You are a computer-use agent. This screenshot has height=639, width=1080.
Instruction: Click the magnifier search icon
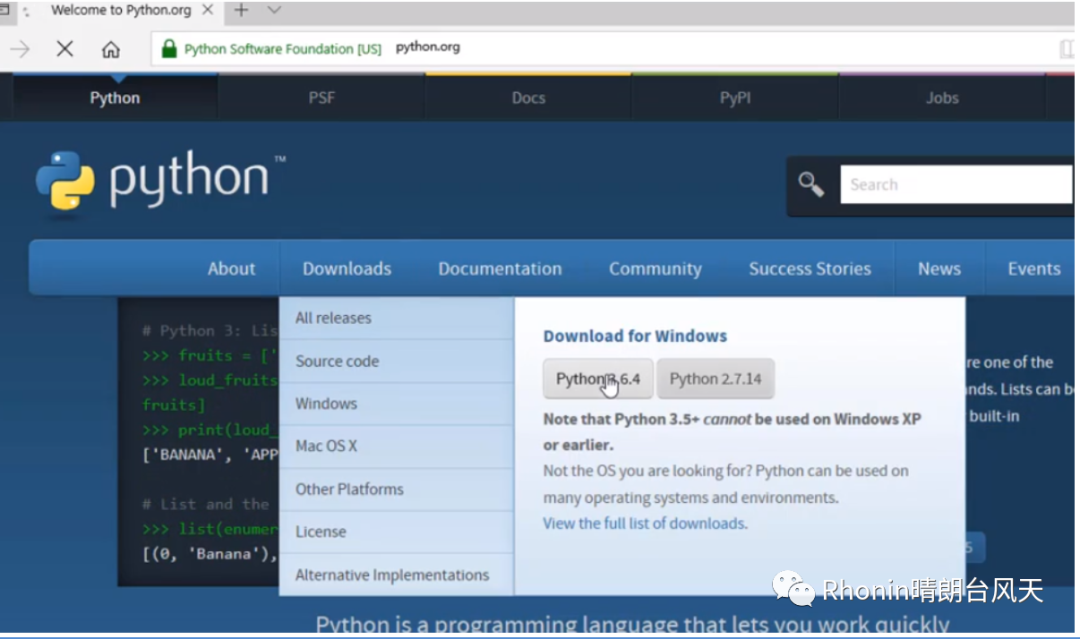click(811, 185)
